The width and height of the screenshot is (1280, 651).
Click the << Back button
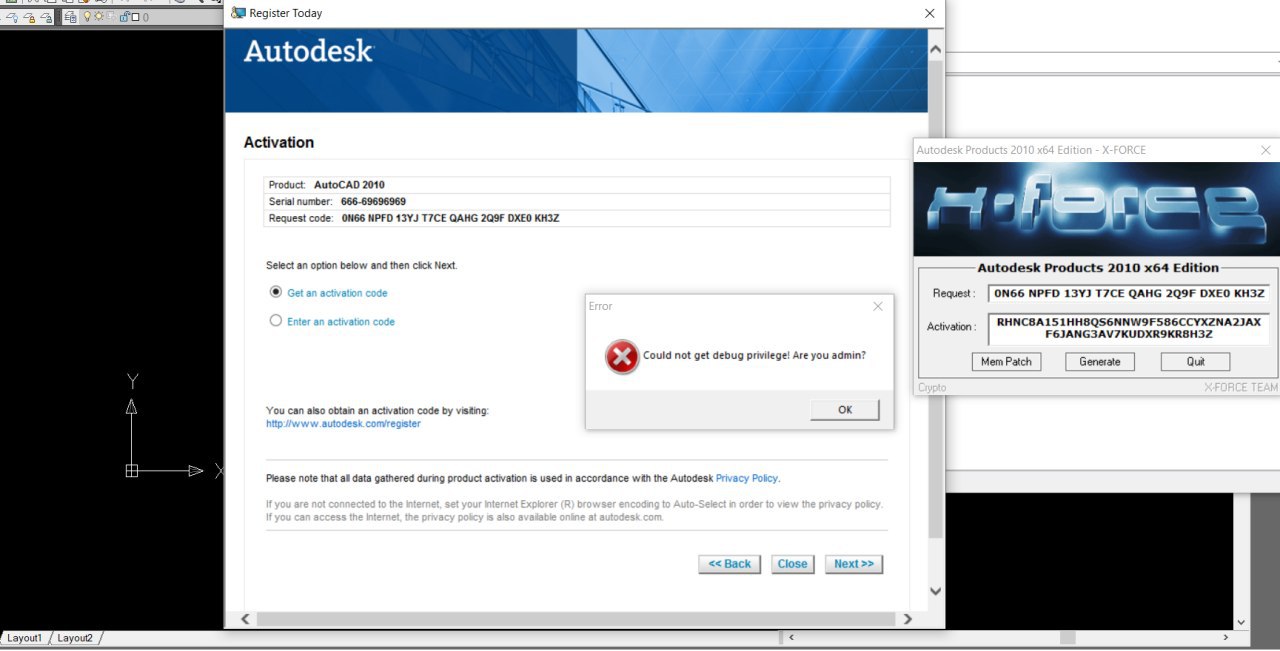pos(730,564)
